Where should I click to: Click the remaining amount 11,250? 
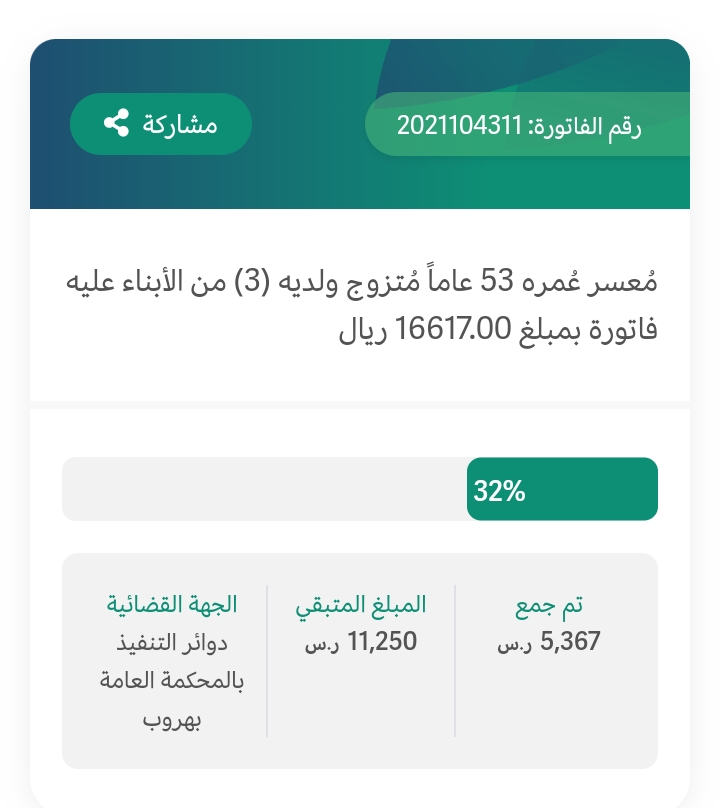tap(382, 642)
